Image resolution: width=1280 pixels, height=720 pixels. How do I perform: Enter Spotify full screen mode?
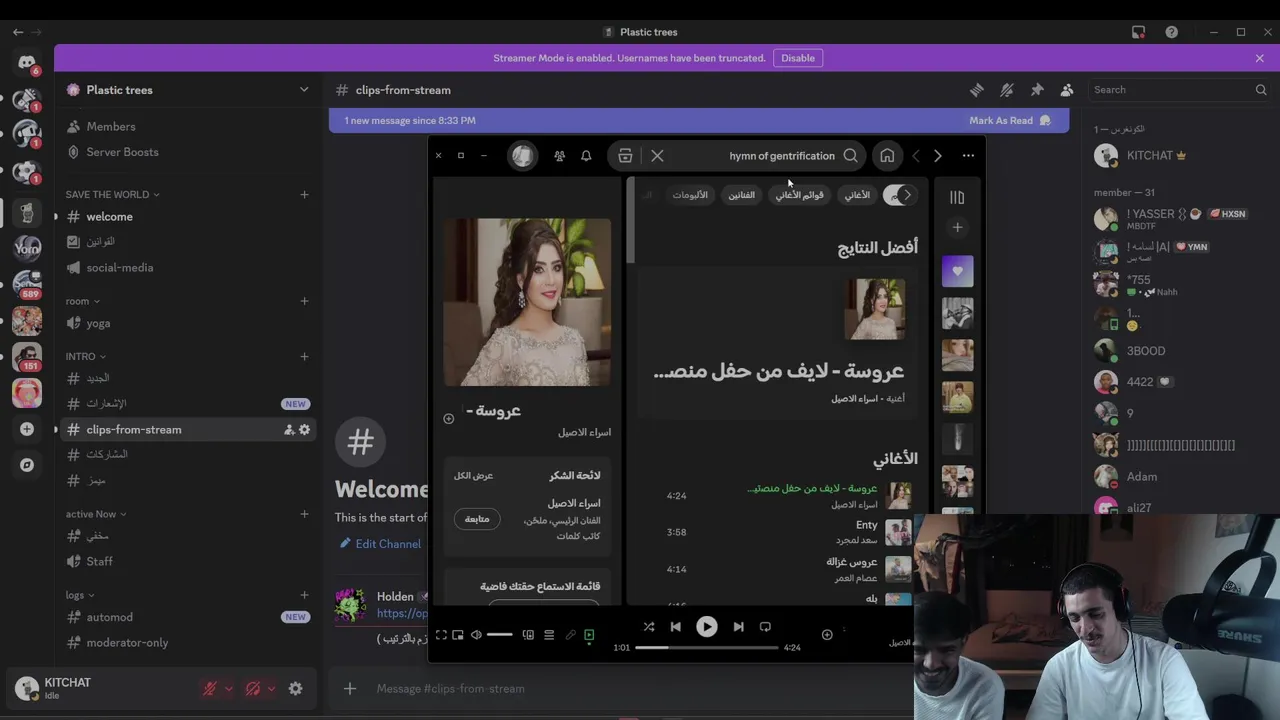tap(441, 635)
